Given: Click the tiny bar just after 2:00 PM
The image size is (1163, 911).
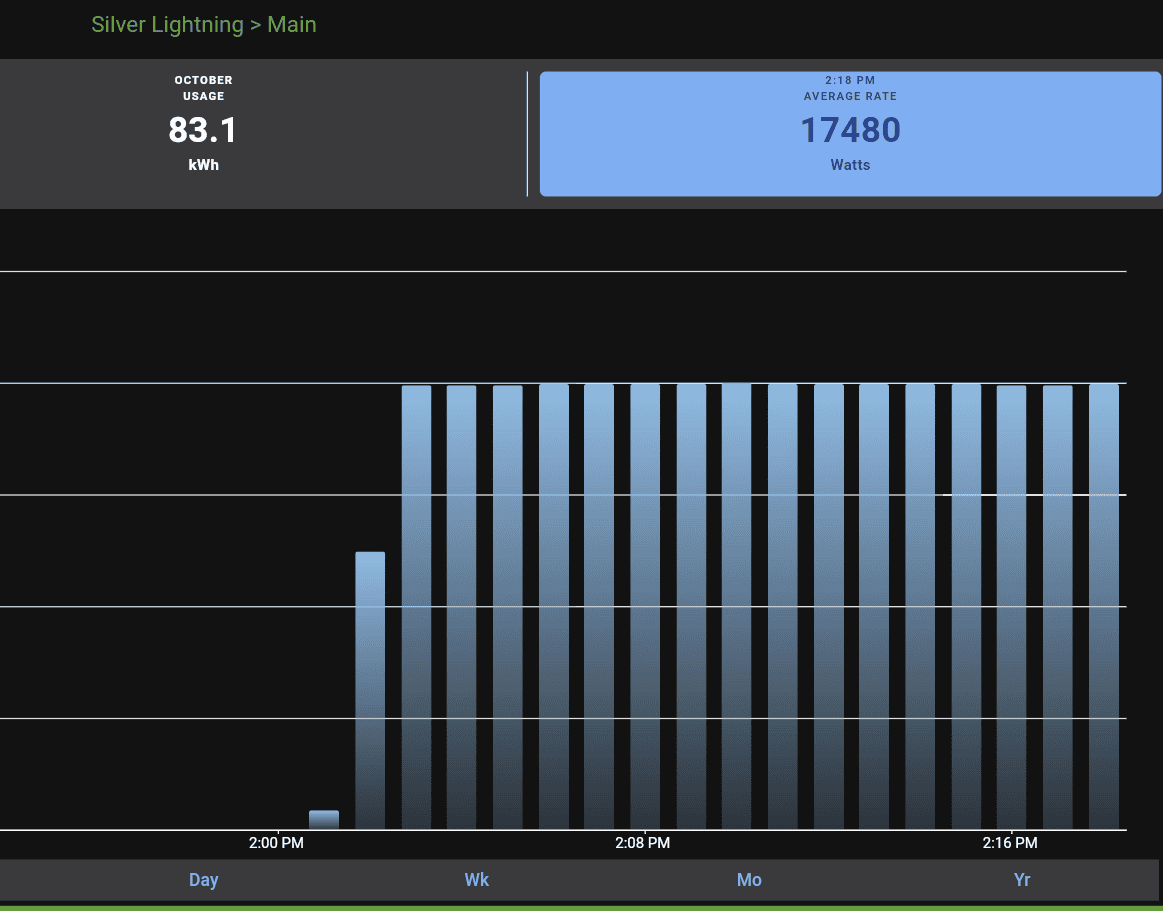Looking at the screenshot, I should pyautogui.click(x=324, y=820).
